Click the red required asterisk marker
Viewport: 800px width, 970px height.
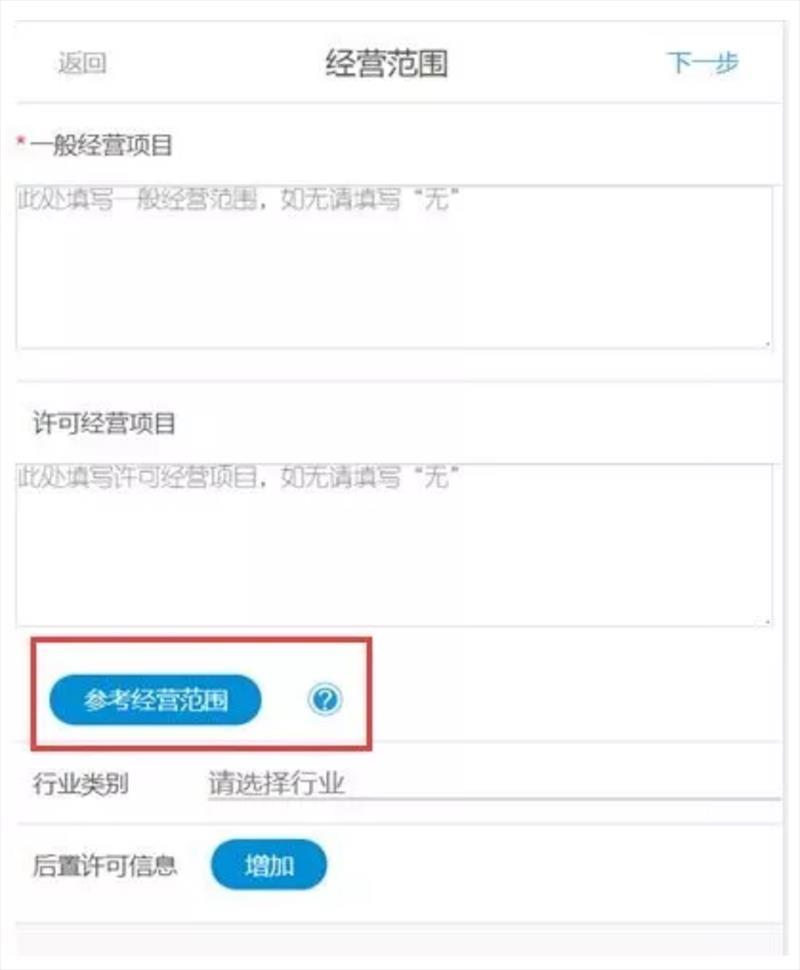tap(21, 142)
